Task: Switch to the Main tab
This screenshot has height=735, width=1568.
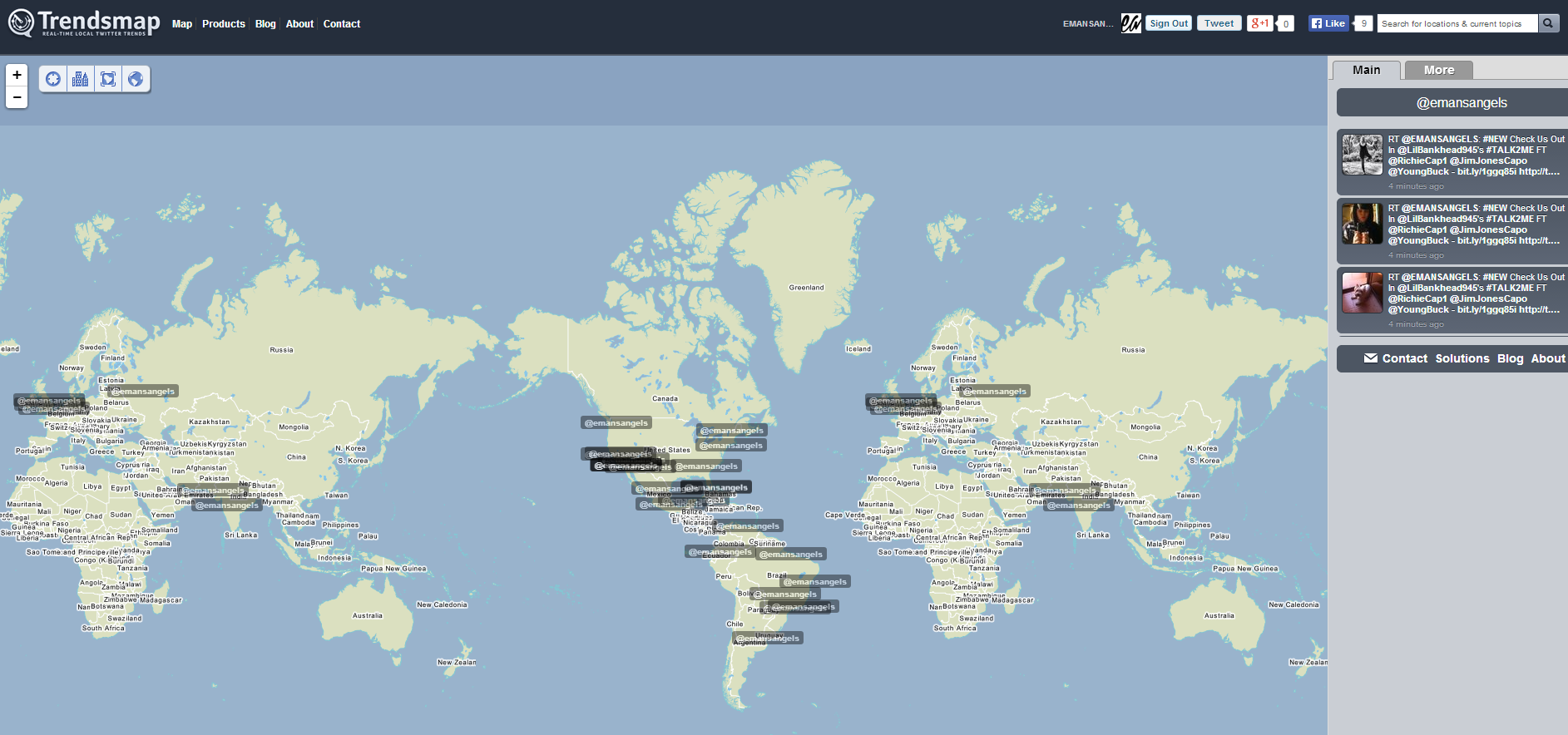Action: point(1367,70)
